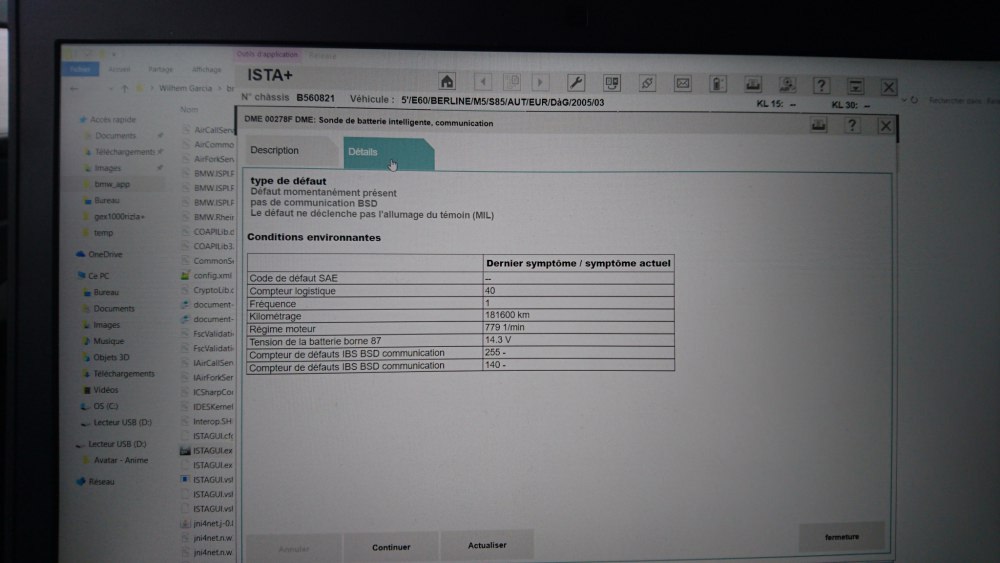This screenshot has height=563, width=1000.
Task: Close the DME fault dialog with X
Action: click(x=885, y=126)
